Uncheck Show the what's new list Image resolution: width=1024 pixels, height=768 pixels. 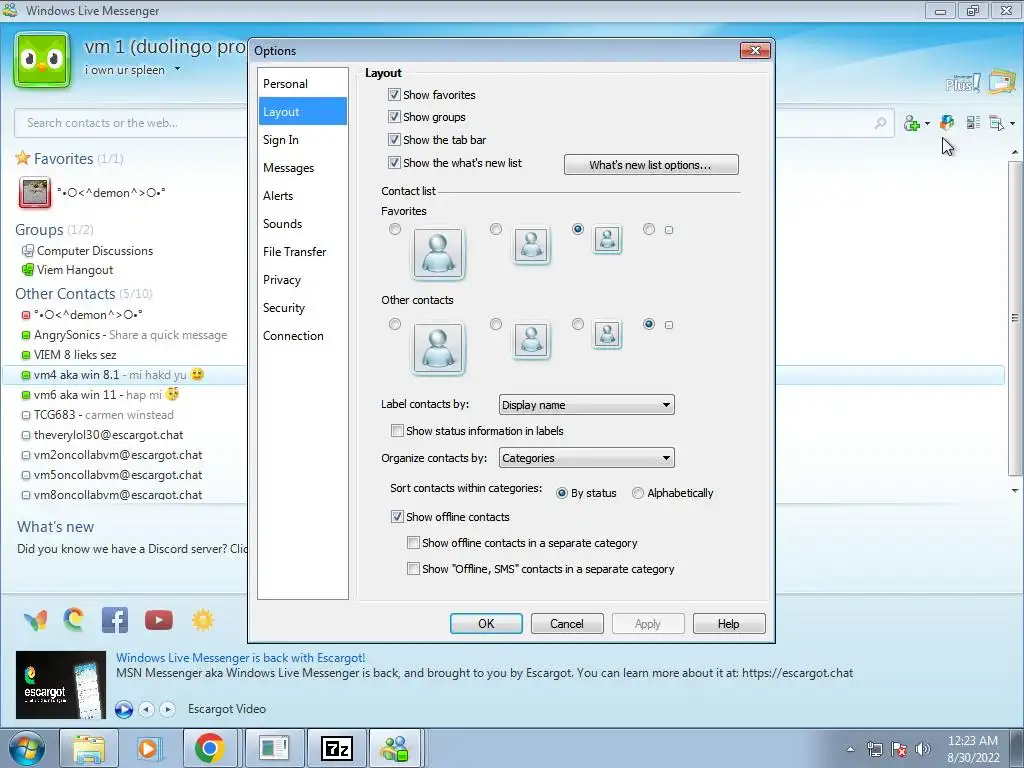[394, 163]
